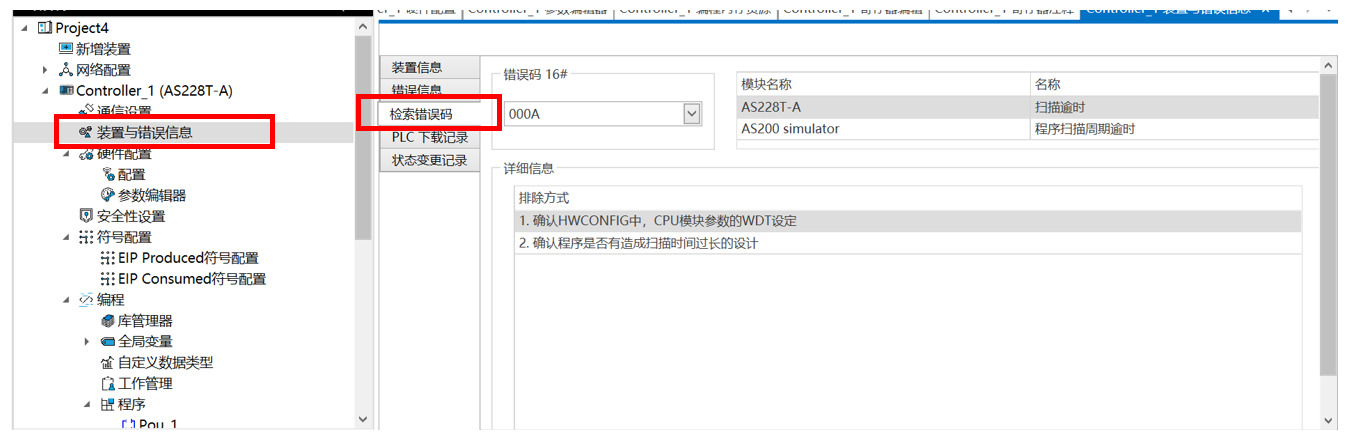
Task: Click the 网络配置 network icon
Action: pos(66,70)
